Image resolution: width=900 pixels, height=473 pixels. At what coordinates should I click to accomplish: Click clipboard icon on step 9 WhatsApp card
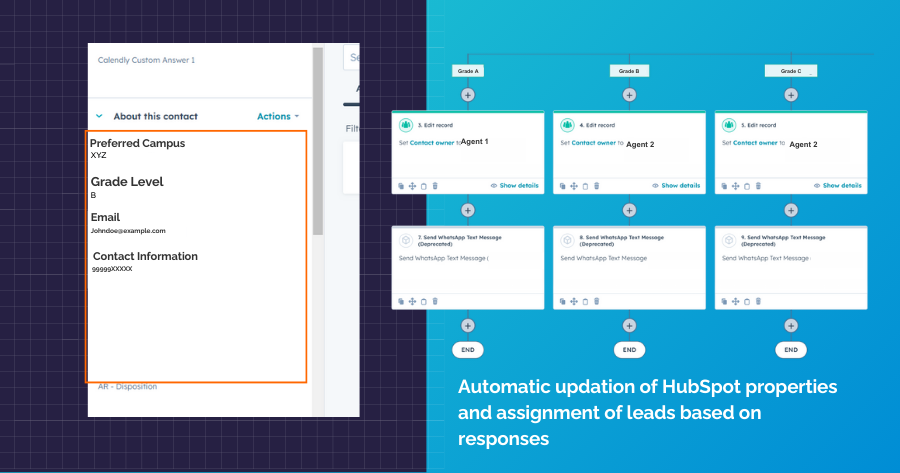pos(747,301)
